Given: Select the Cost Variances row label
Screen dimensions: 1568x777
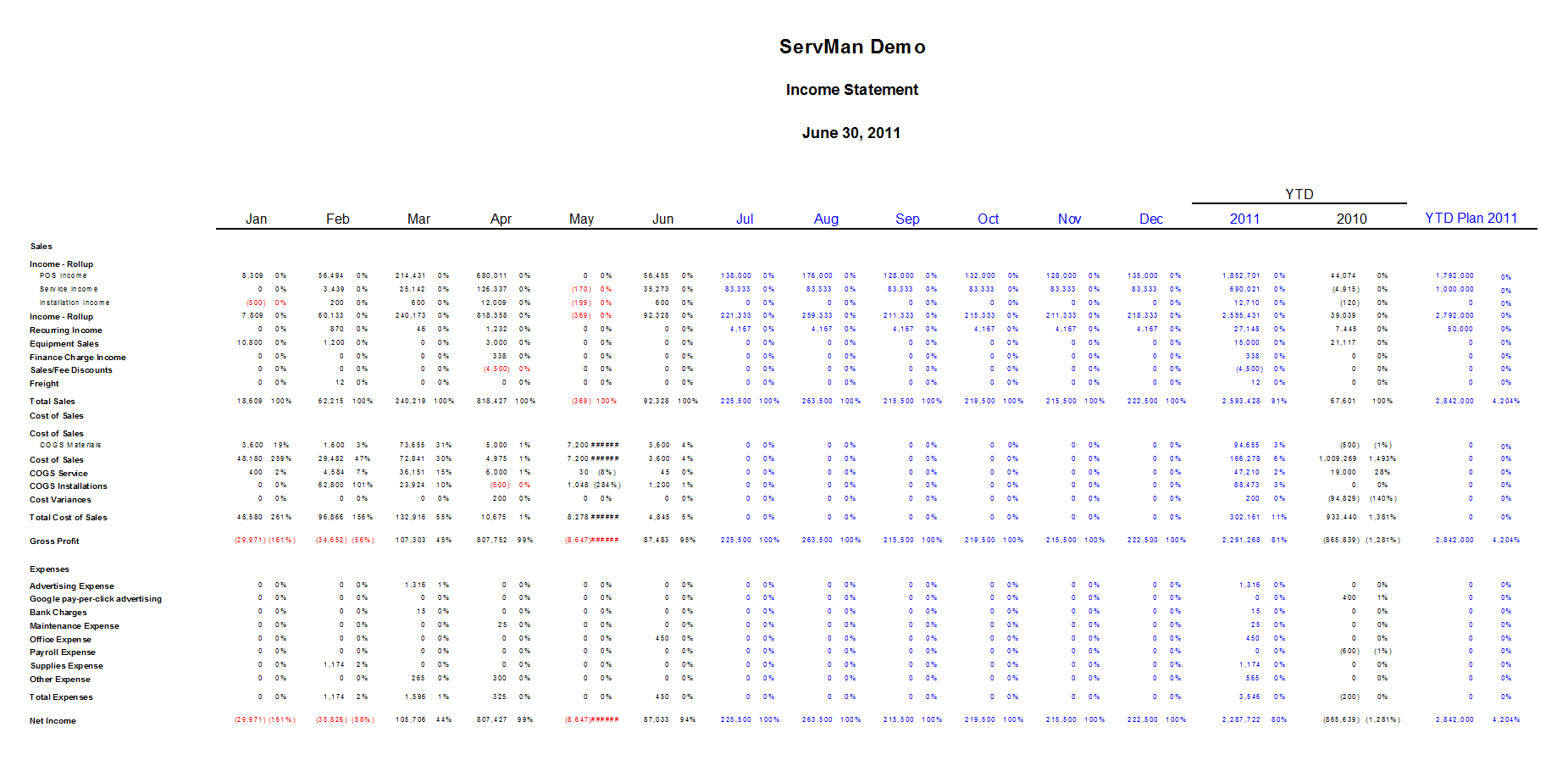Looking at the screenshot, I should 60,500.
